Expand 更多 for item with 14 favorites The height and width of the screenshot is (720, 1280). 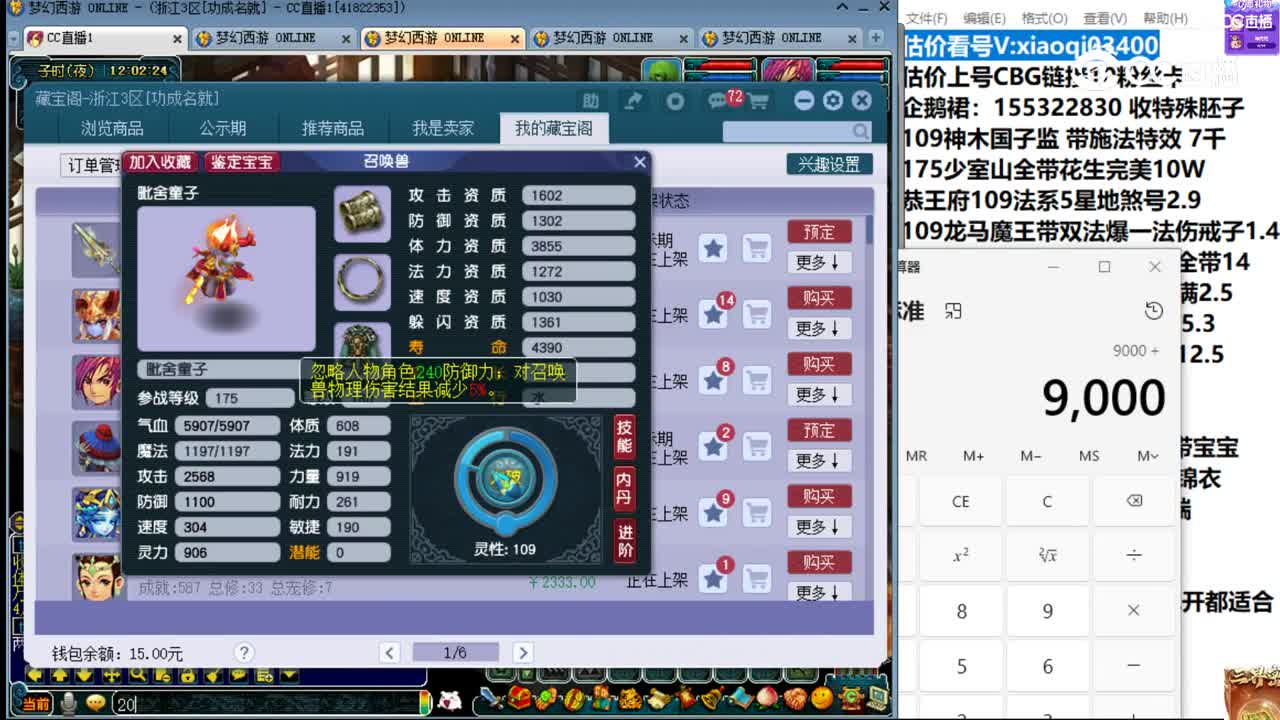pos(819,329)
